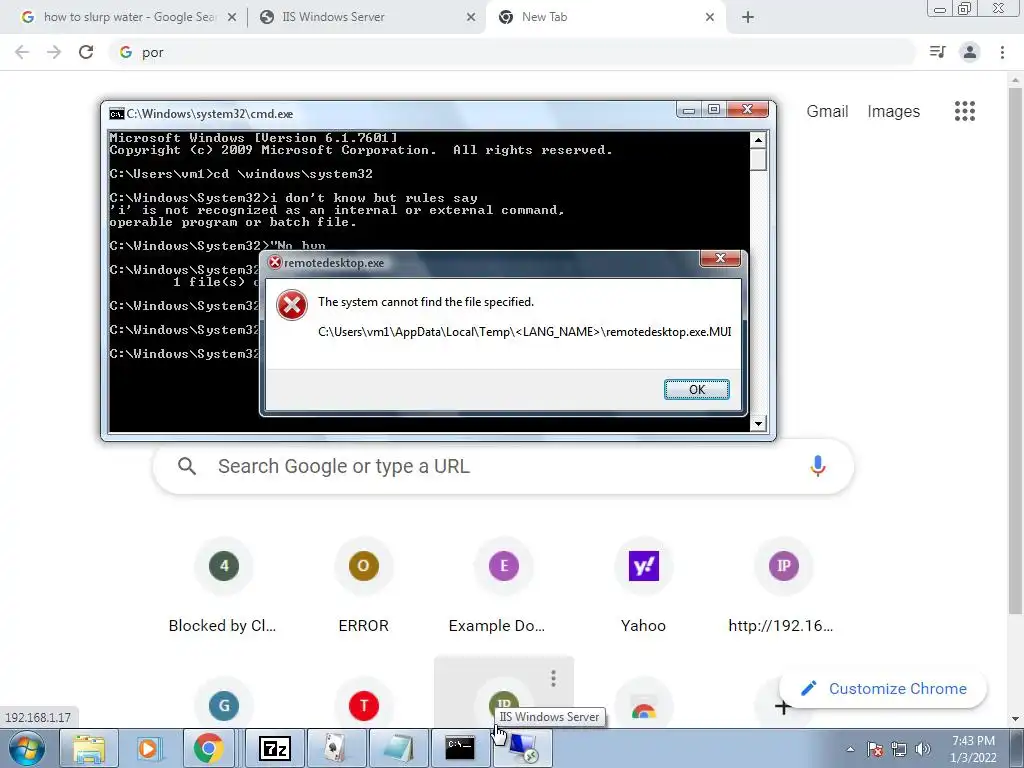Click the cmd.exe title bar icon
Screen dimensions: 1024x768
point(116,114)
